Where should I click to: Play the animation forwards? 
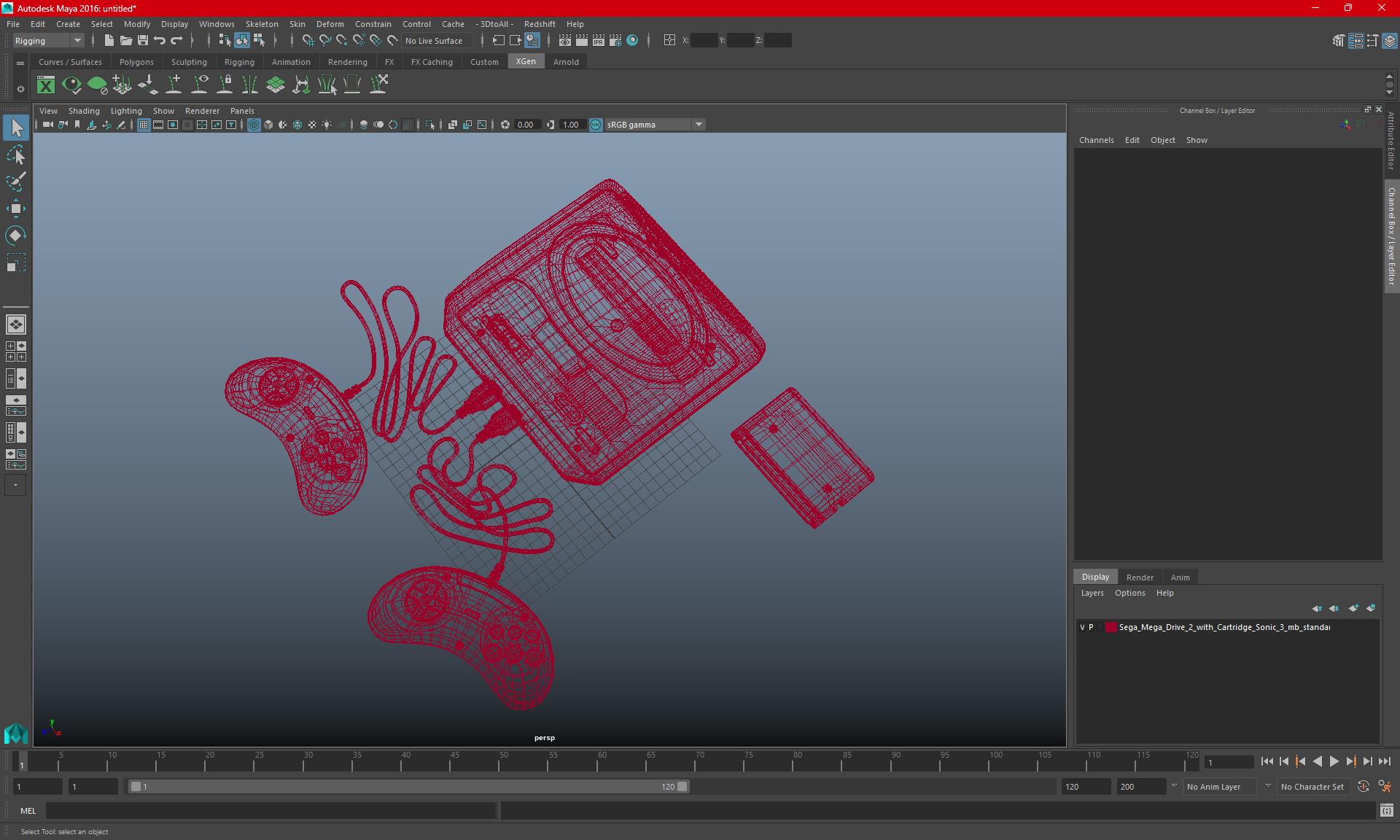pyautogui.click(x=1334, y=761)
